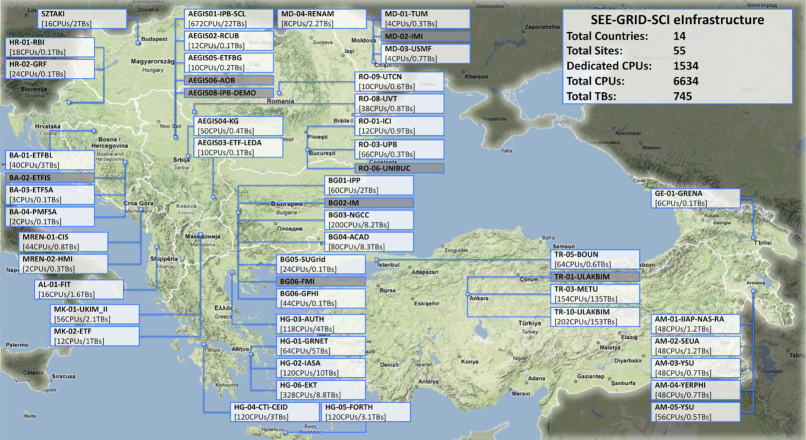The width and height of the screenshot is (806, 440).
Task: Click the Budapest map marker dot
Action: [138, 43]
